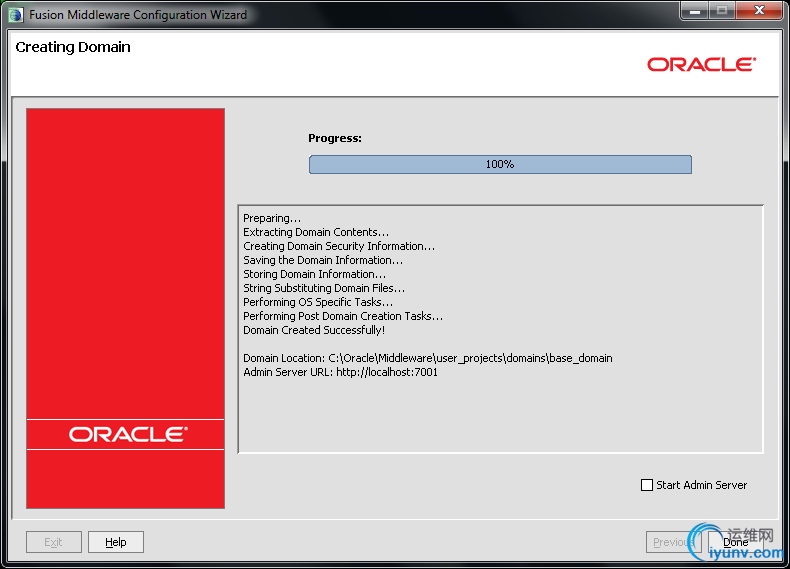
Task: Click the wizard icon in title bar
Action: tap(16, 15)
